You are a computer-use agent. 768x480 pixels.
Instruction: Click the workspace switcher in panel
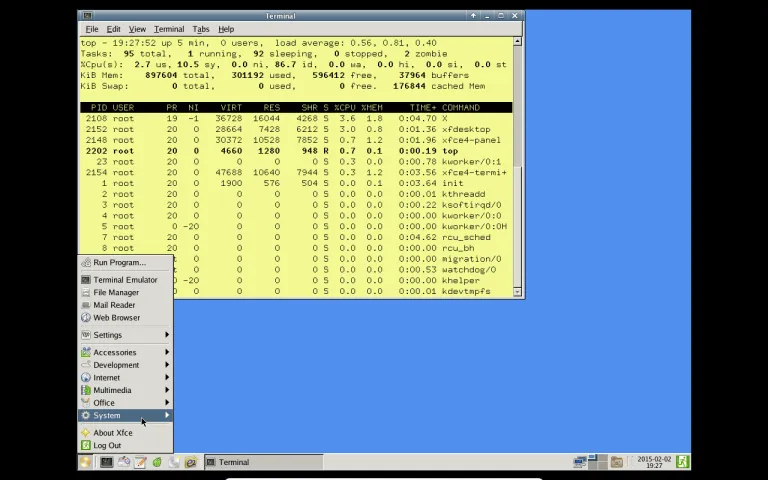pos(598,461)
